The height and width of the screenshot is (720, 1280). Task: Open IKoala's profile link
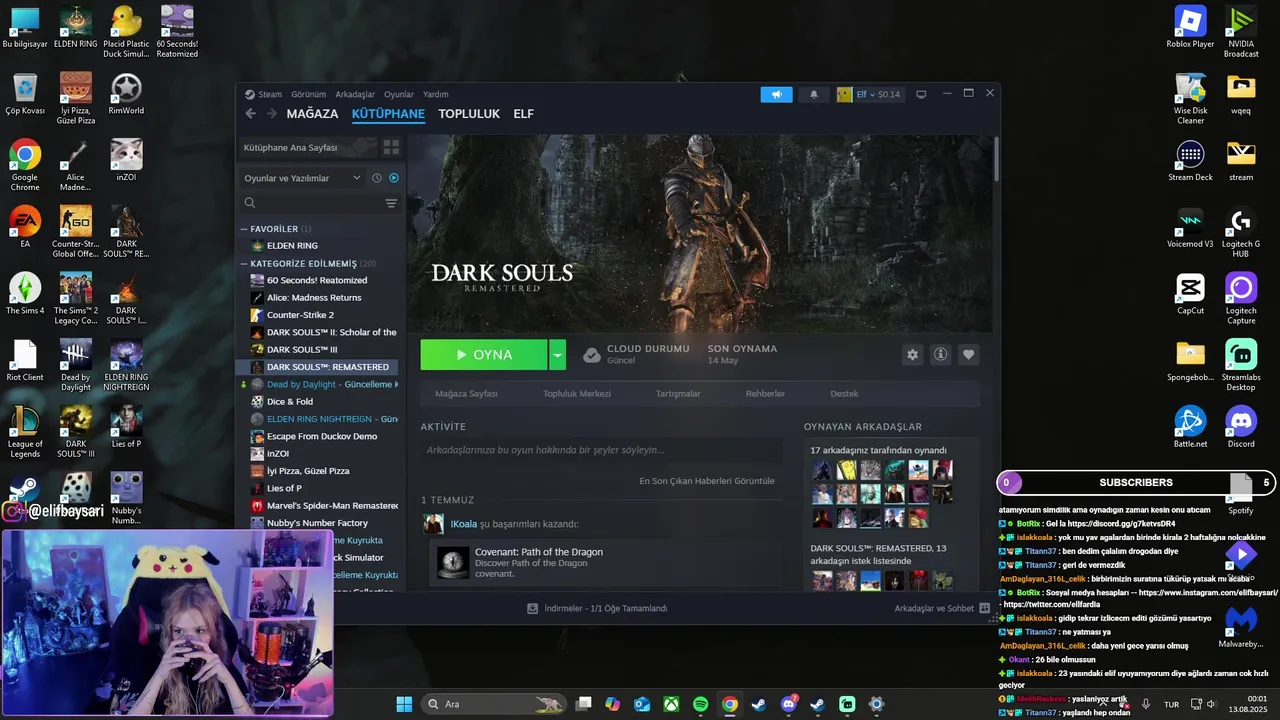click(x=463, y=524)
